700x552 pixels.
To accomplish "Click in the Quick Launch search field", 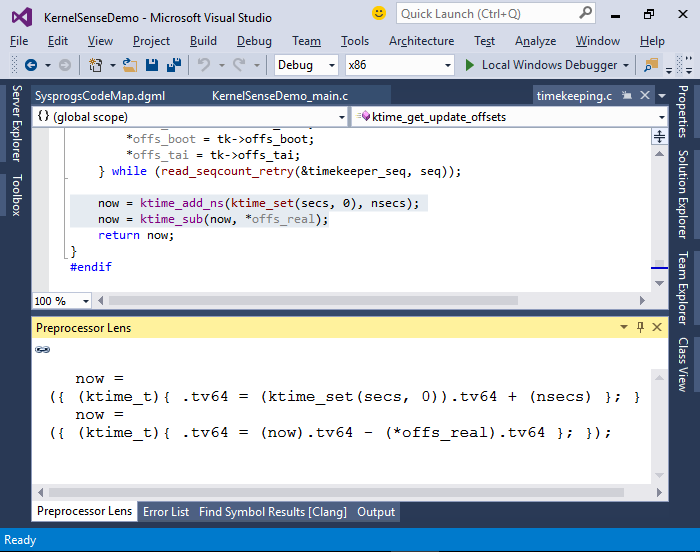I will pos(487,13).
